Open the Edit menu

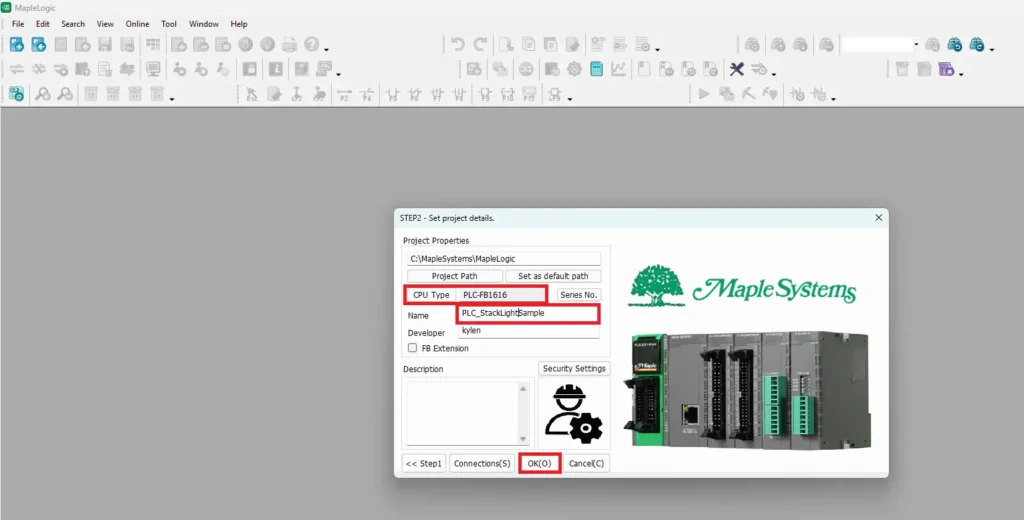(x=42, y=24)
